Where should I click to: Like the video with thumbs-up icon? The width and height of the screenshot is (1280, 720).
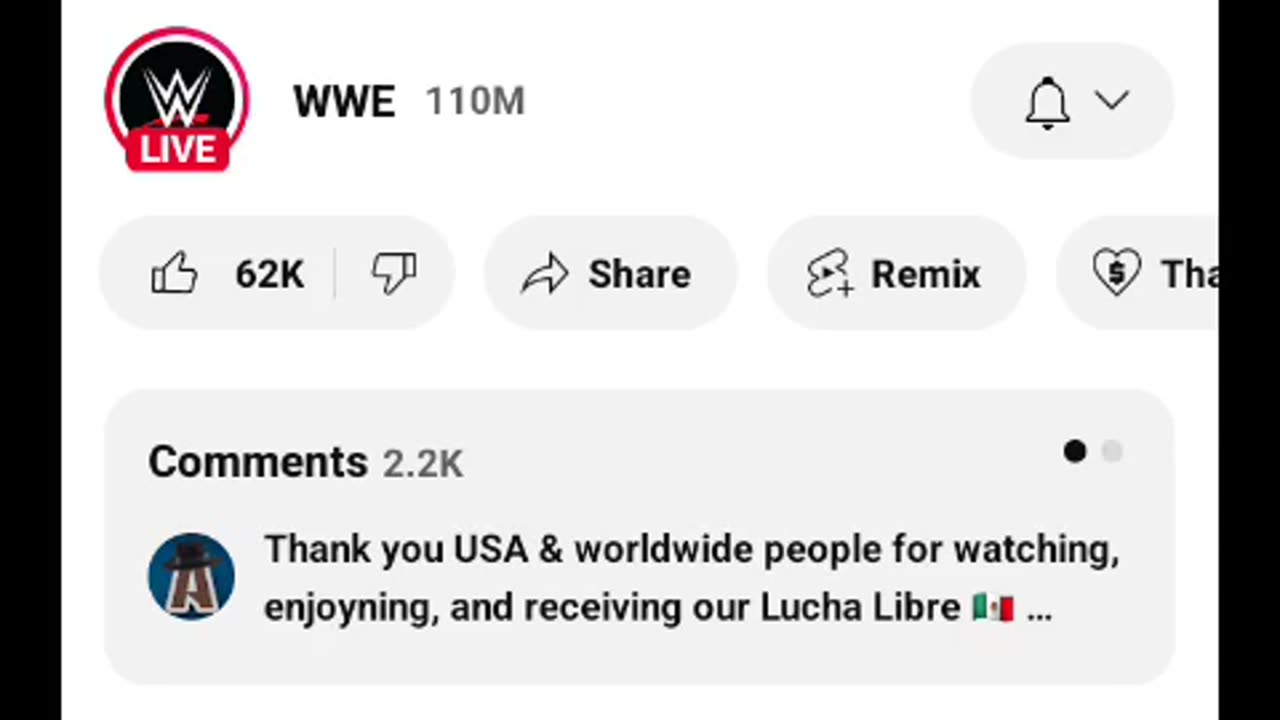tap(175, 274)
